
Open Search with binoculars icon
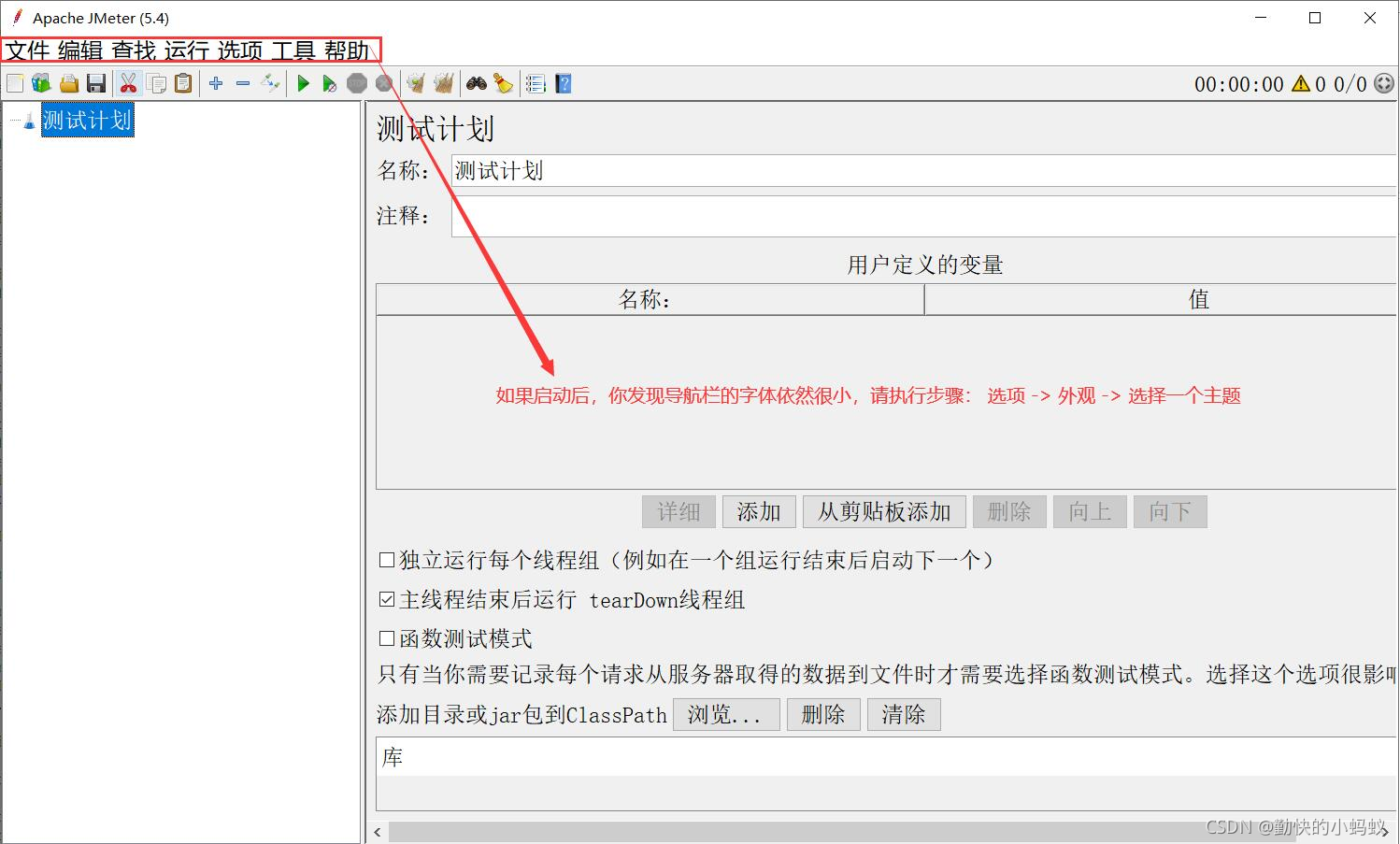(x=477, y=84)
